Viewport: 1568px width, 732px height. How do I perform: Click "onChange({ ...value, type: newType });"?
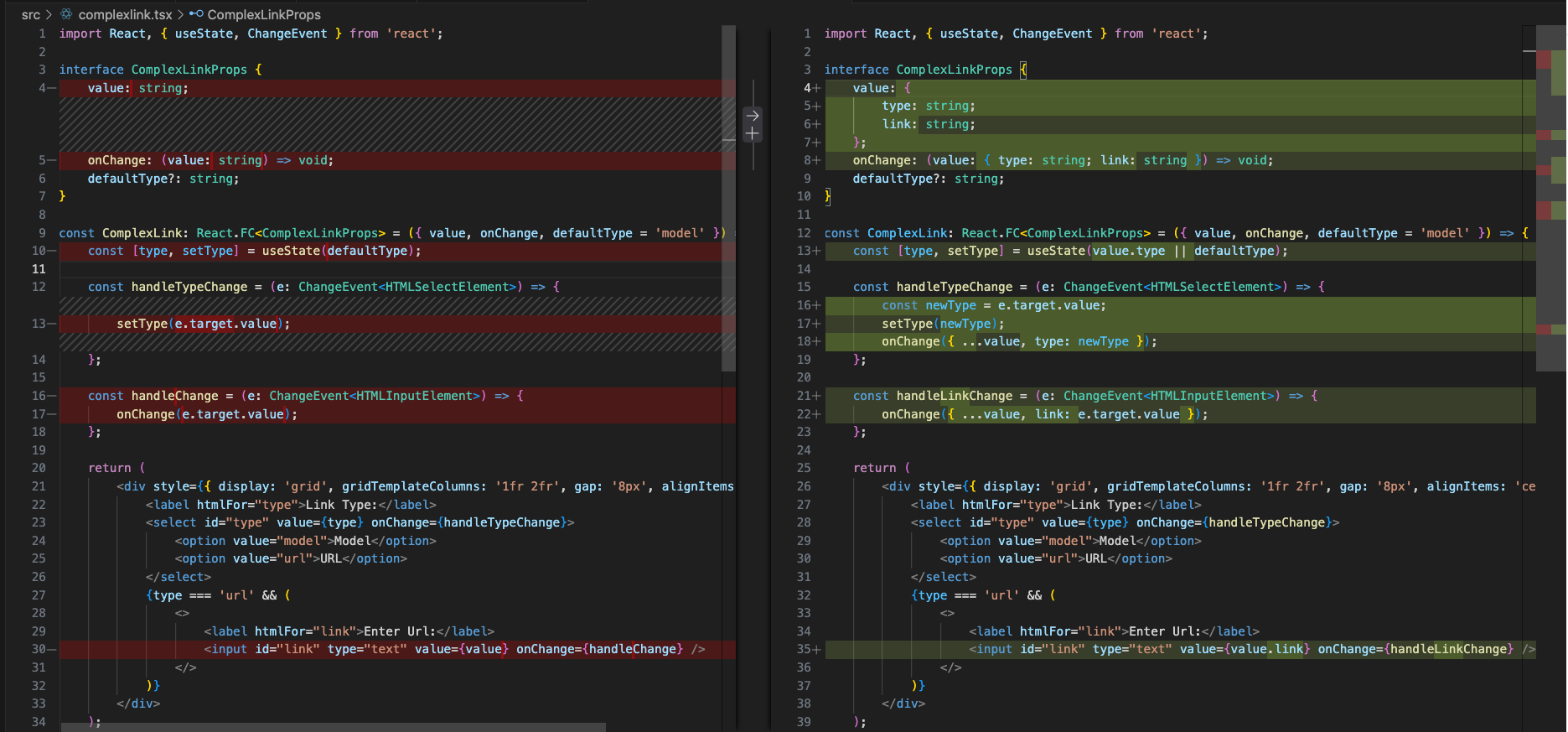[1019, 341]
